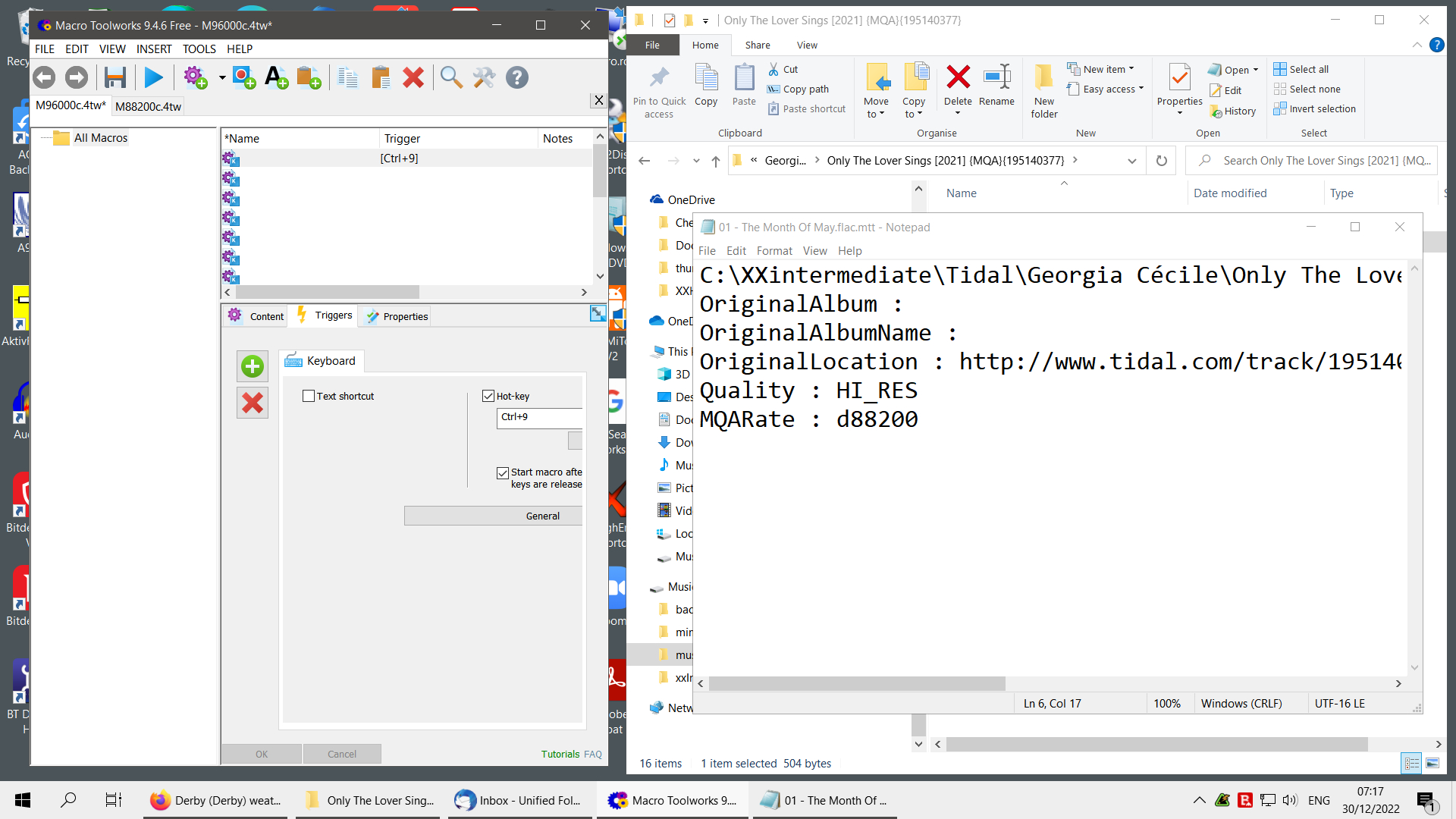Click the General button in trigger panel
This screenshot has width=1456, height=819.
point(494,516)
